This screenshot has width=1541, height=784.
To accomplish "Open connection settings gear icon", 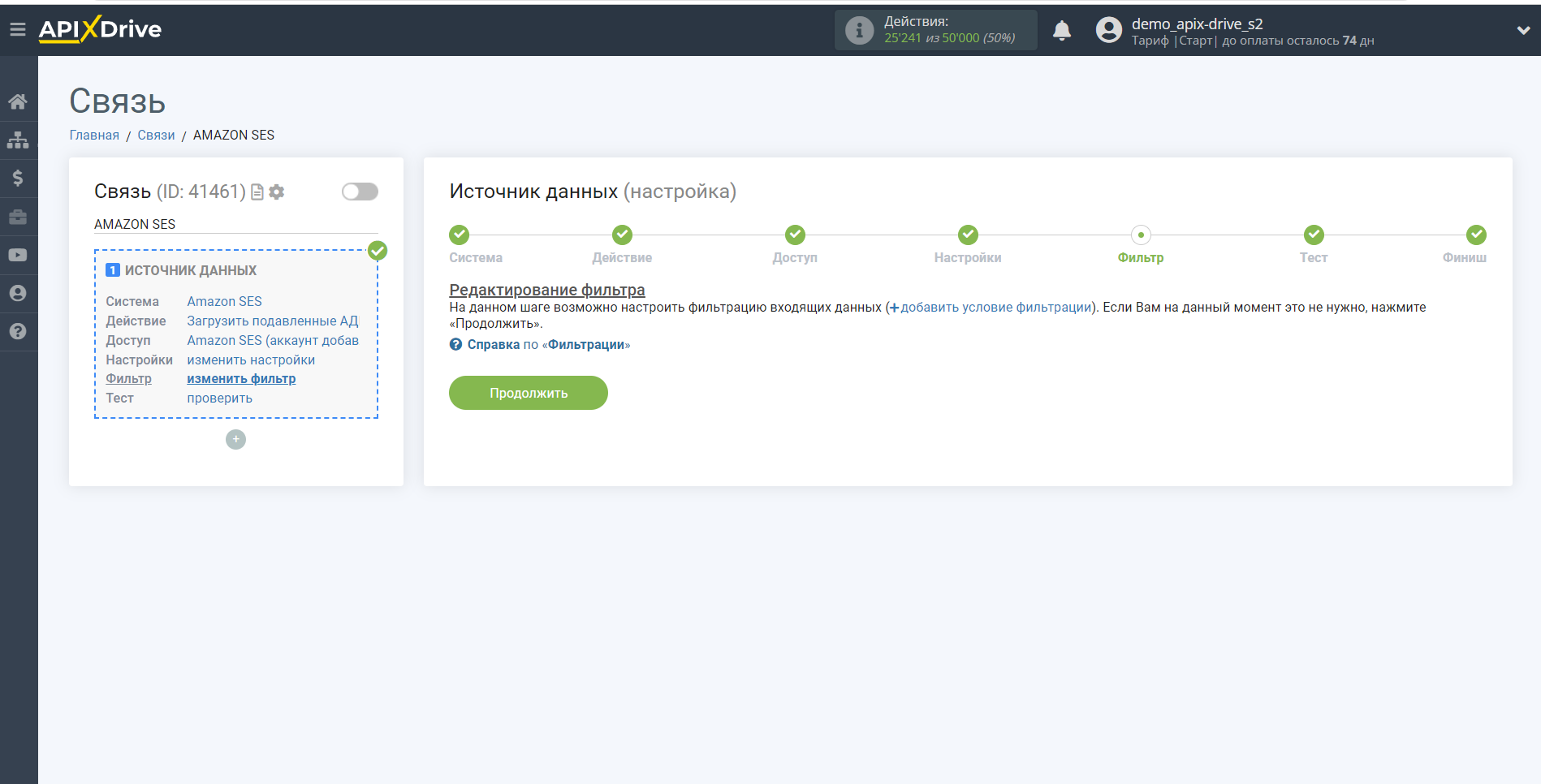I will click(x=277, y=192).
